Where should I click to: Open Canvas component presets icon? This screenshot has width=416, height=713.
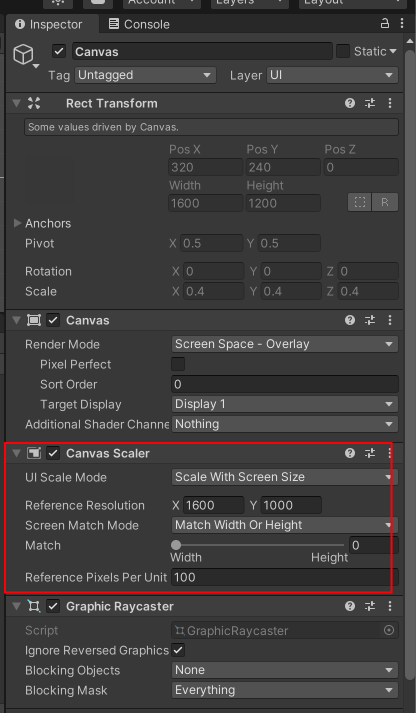pos(370,320)
